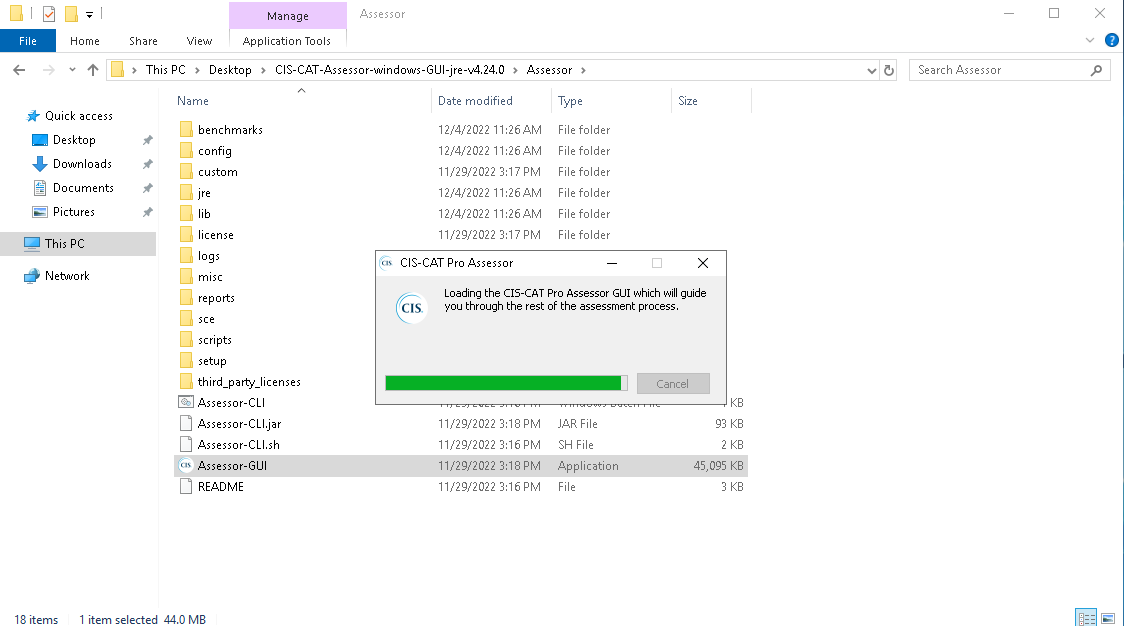The height and width of the screenshot is (626, 1124).
Task: Go forward with the Forward arrow
Action: click(48, 70)
